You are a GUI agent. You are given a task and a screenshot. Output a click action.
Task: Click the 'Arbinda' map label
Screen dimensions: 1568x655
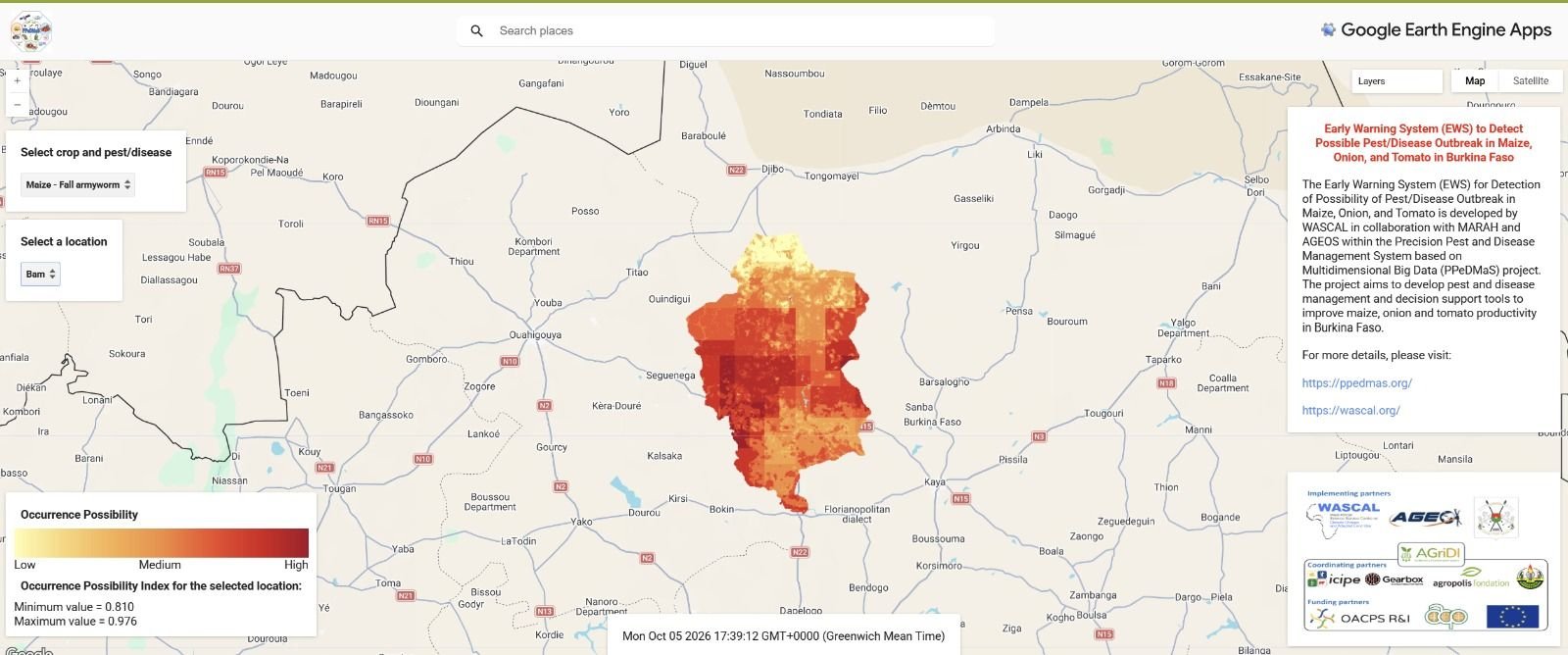[x=1004, y=129]
